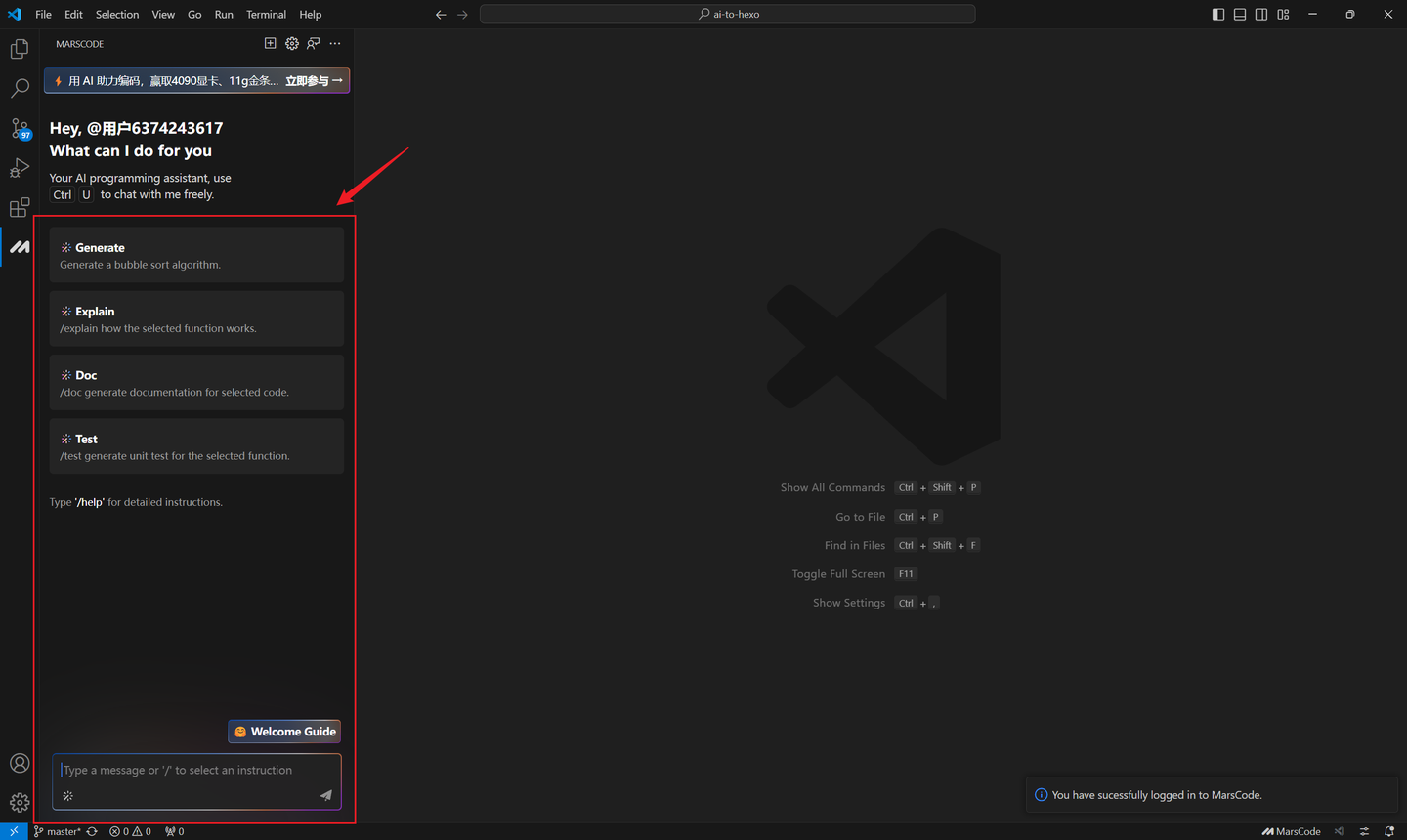Click the successfully logged in notification
This screenshot has height=840, width=1407.
[1212, 795]
